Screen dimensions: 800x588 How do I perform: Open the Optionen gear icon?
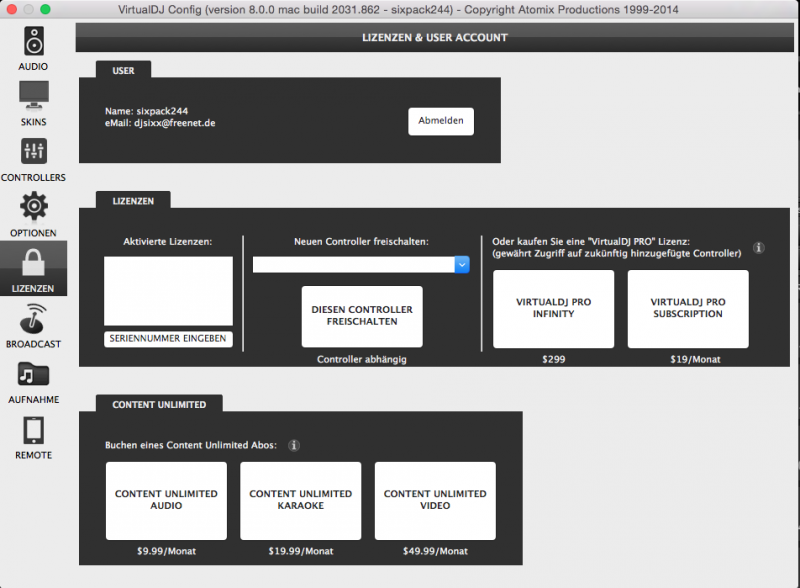(x=34, y=206)
